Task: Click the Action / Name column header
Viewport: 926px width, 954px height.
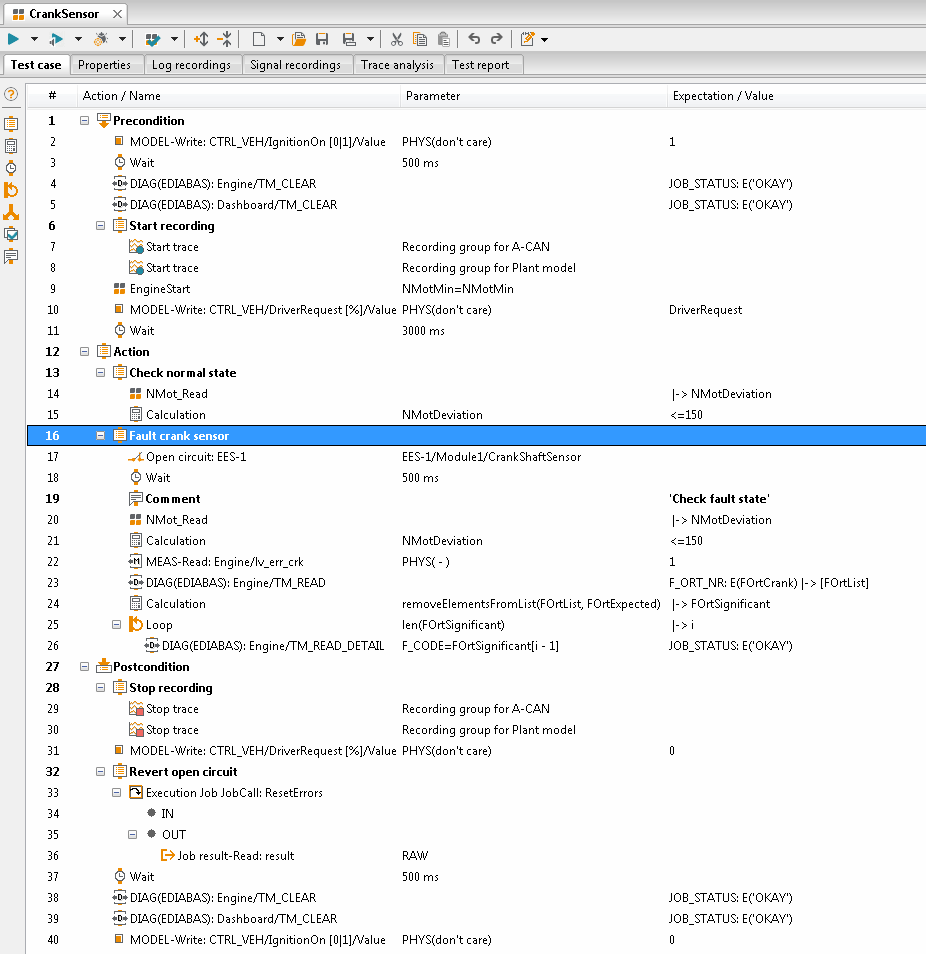Action: point(238,96)
